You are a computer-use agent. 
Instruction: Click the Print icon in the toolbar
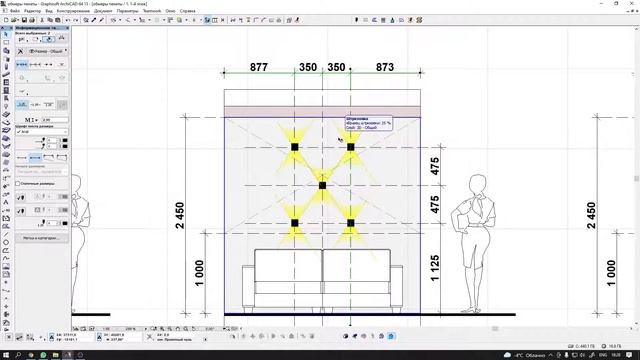coord(32,20)
